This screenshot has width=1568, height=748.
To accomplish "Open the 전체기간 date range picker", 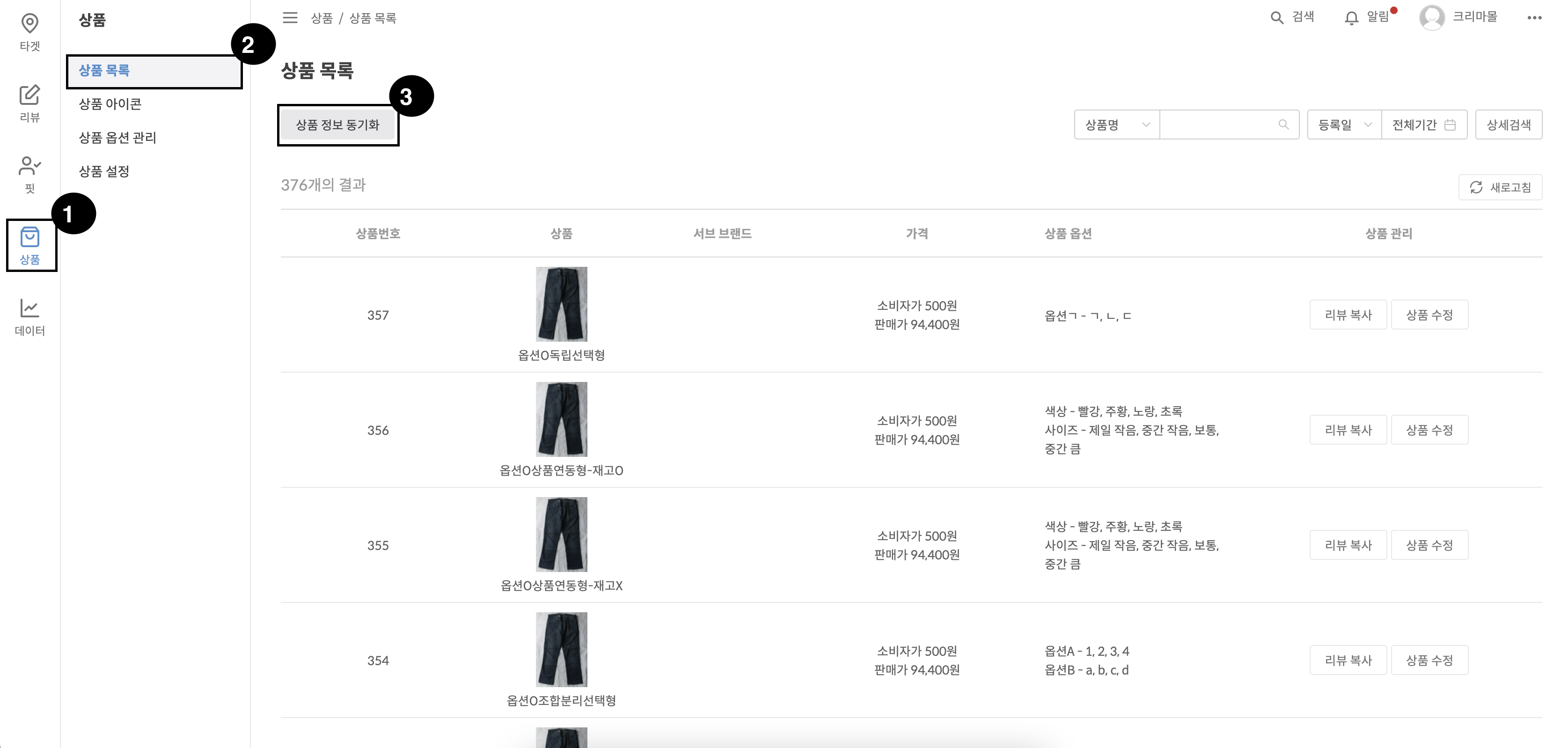I will click(1423, 125).
